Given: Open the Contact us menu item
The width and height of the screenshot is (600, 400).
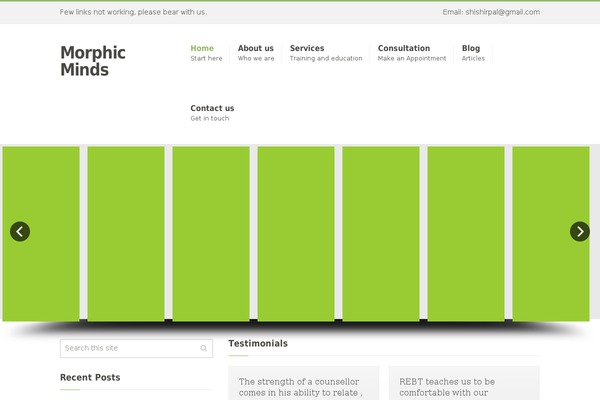Looking at the screenshot, I should pyautogui.click(x=212, y=113).
